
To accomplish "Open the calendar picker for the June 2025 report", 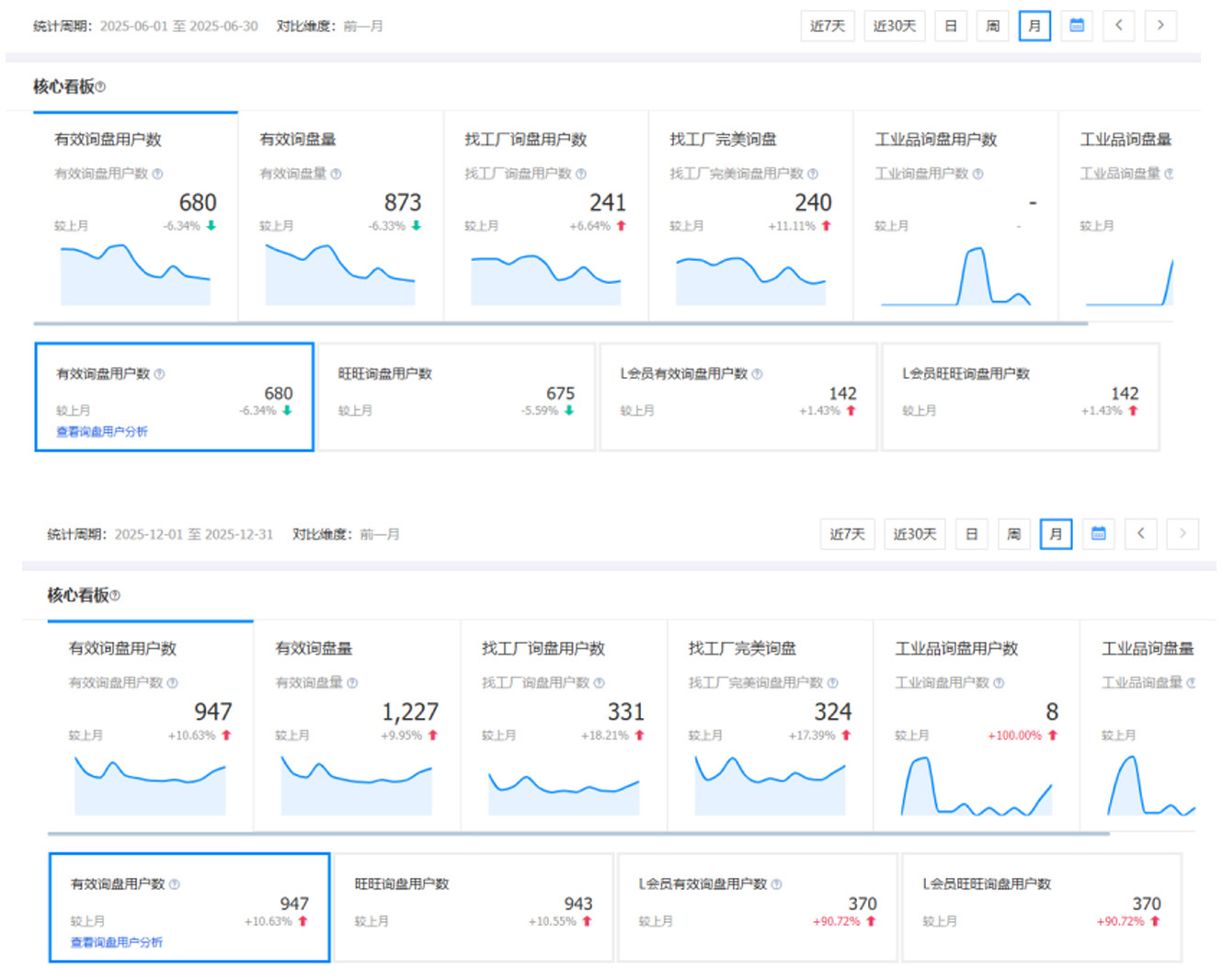I will (x=1077, y=26).
